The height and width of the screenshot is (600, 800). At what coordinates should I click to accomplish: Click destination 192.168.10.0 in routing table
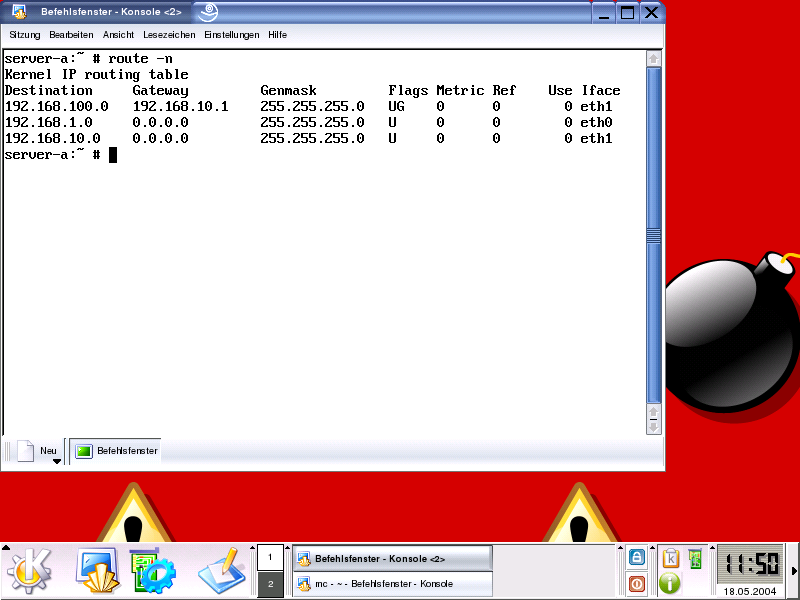pos(53,138)
